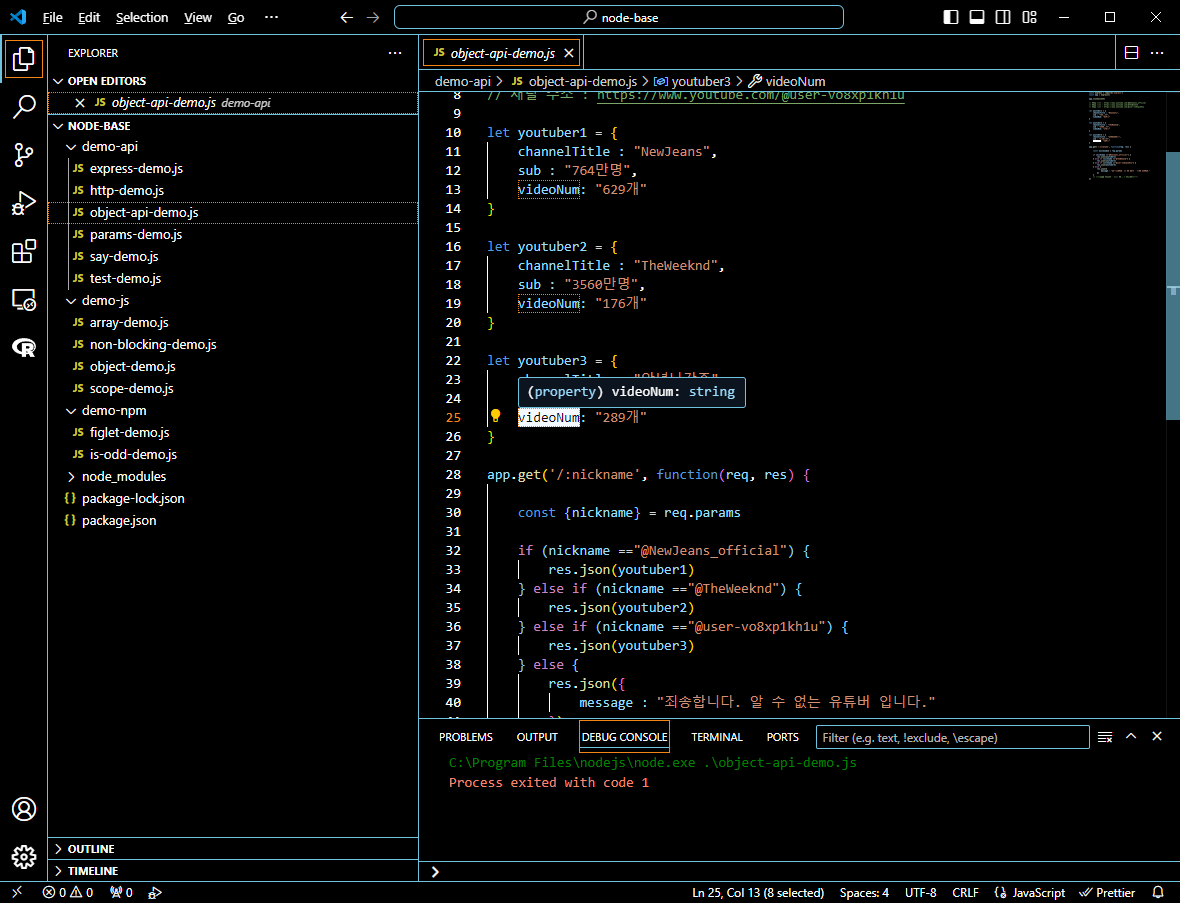Open editor More Actions ellipsis
This screenshot has height=903, width=1180.
[x=1157, y=53]
